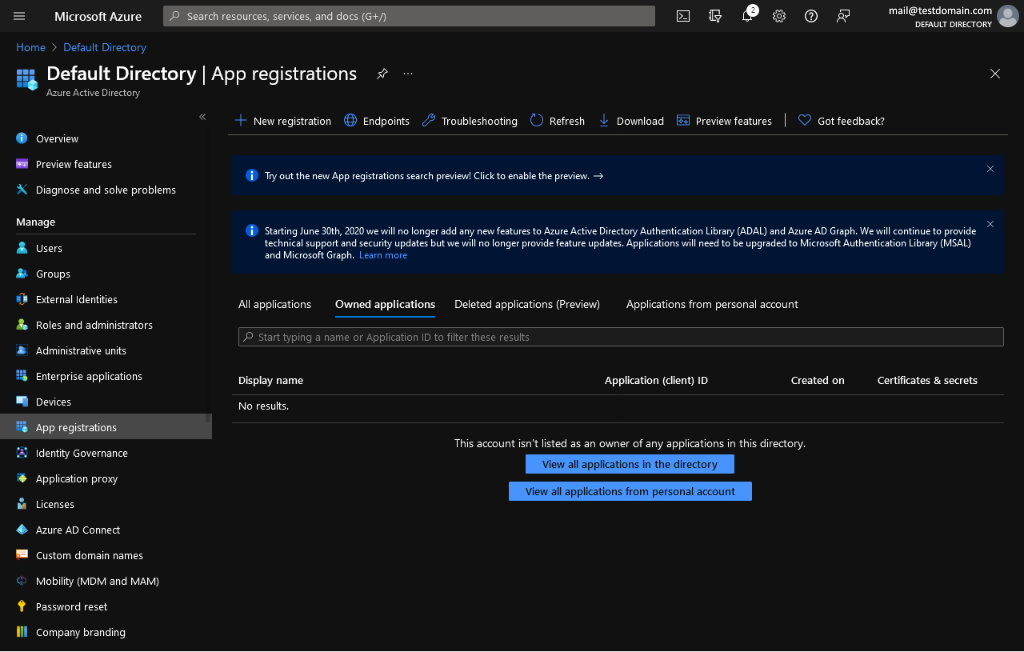Switch to the All applications tab

coord(274,304)
